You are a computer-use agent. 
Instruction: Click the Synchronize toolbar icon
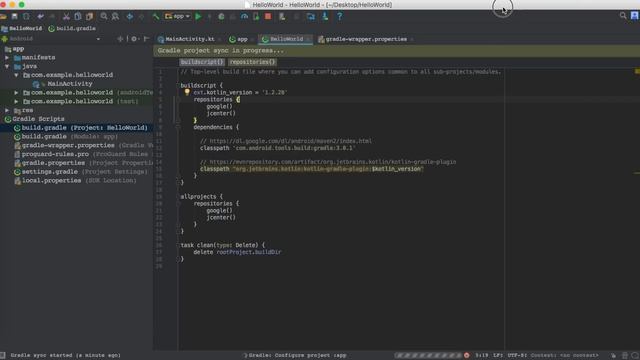pos(26,17)
